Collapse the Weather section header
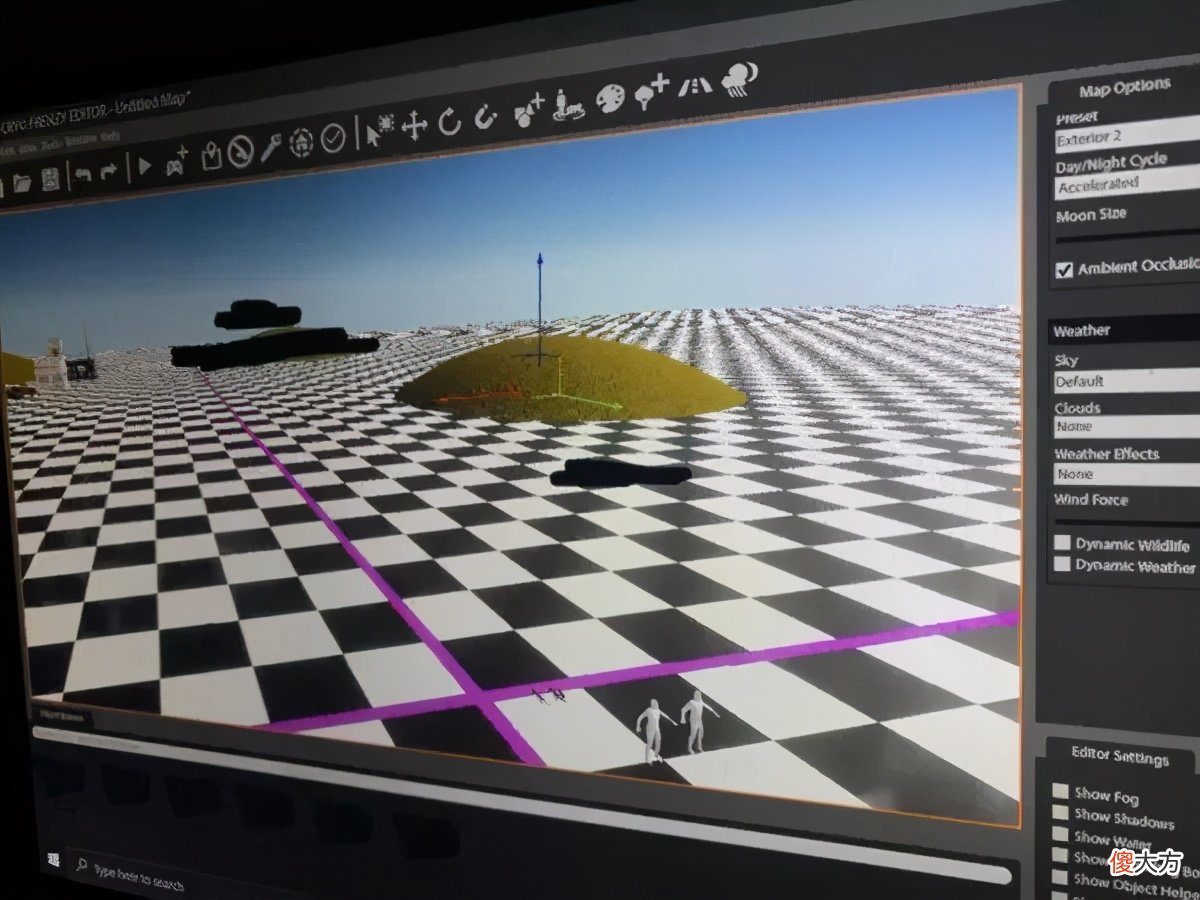Viewport: 1200px width, 900px height. [1123, 329]
